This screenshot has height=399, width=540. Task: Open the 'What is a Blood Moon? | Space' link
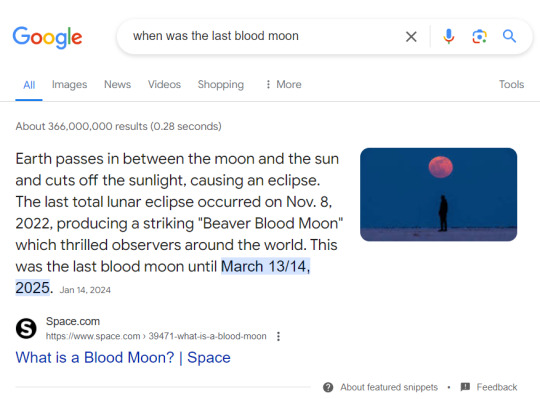[123, 357]
